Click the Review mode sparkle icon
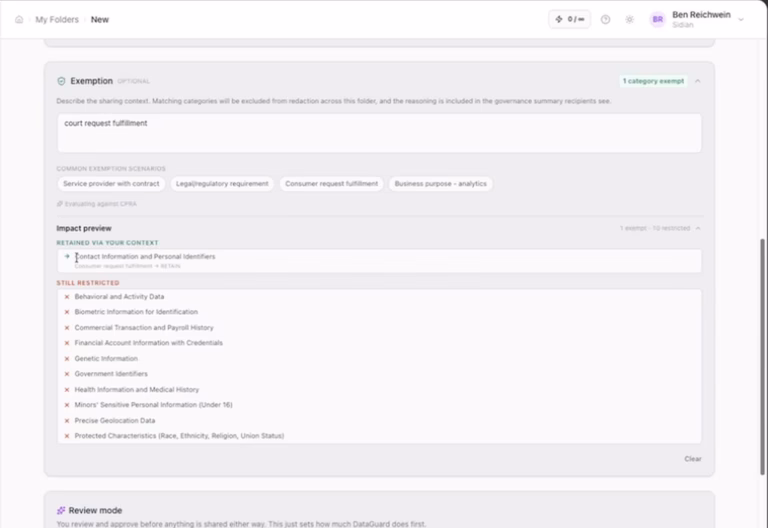Image resolution: width=768 pixels, height=528 pixels. click(61, 510)
